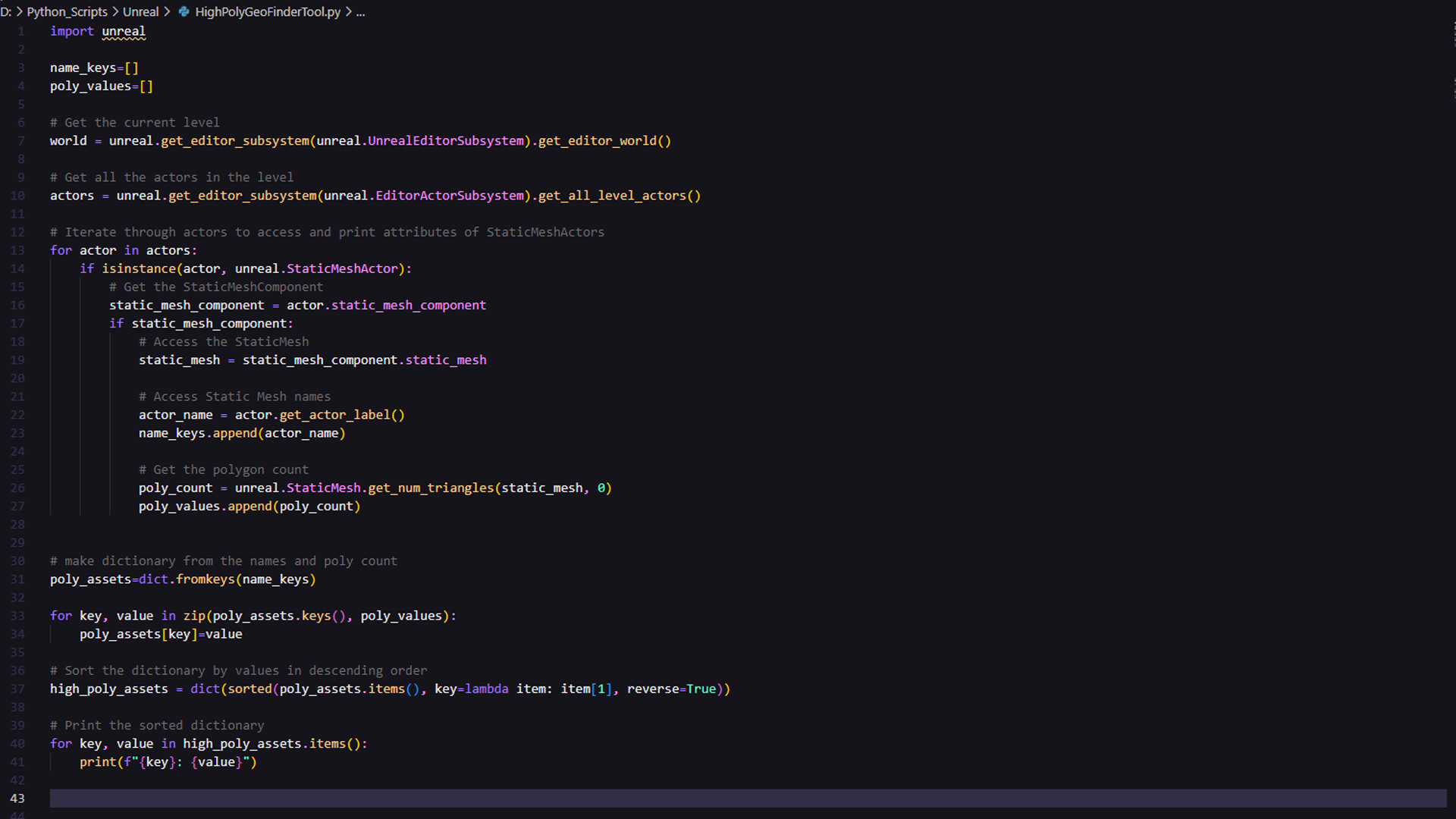Click 'lambda' keyword on line 37
1456x819 pixels.
[487, 689]
